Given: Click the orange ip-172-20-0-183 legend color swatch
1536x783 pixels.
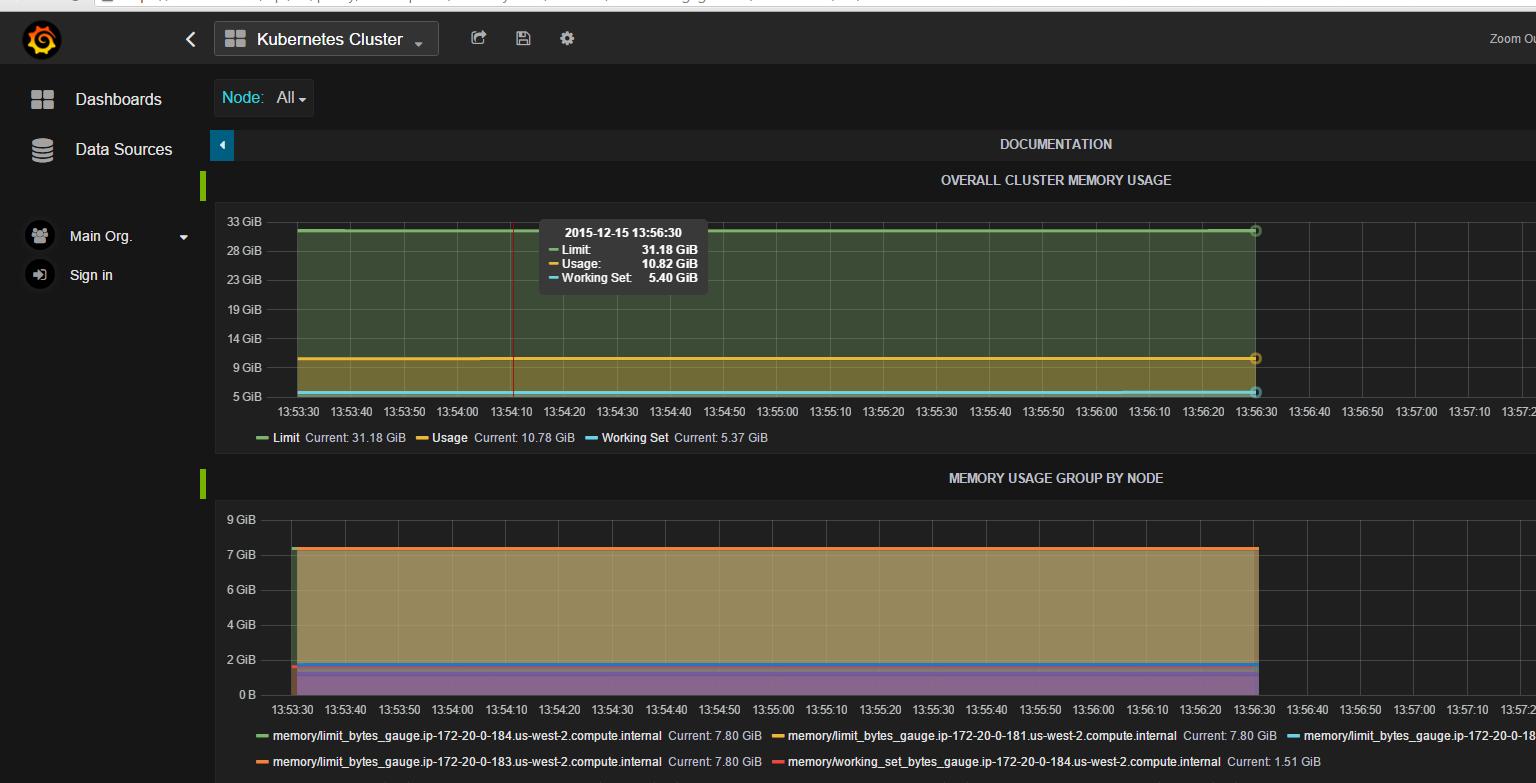Looking at the screenshot, I should click(x=263, y=762).
